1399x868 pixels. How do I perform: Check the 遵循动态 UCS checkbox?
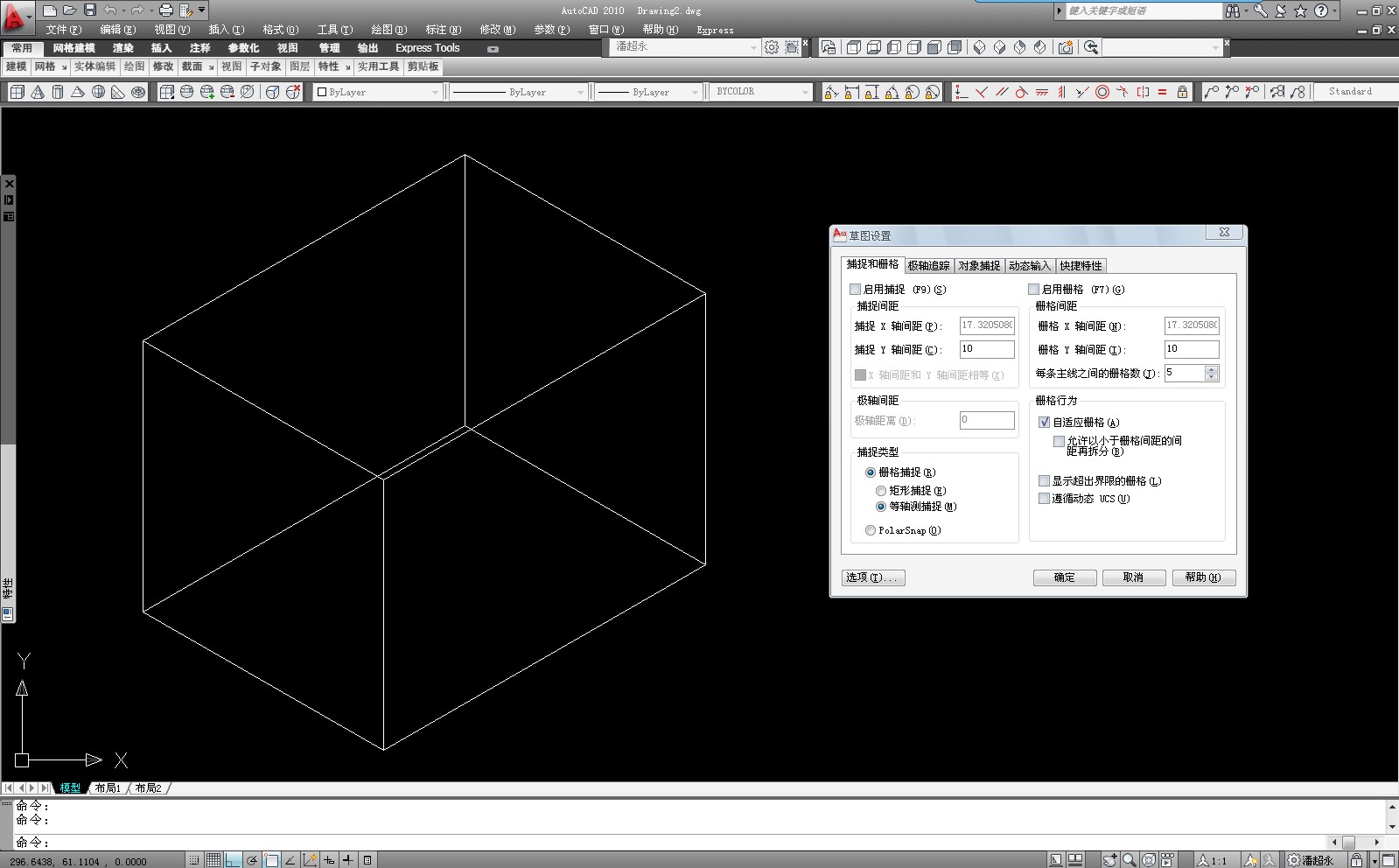(1044, 498)
